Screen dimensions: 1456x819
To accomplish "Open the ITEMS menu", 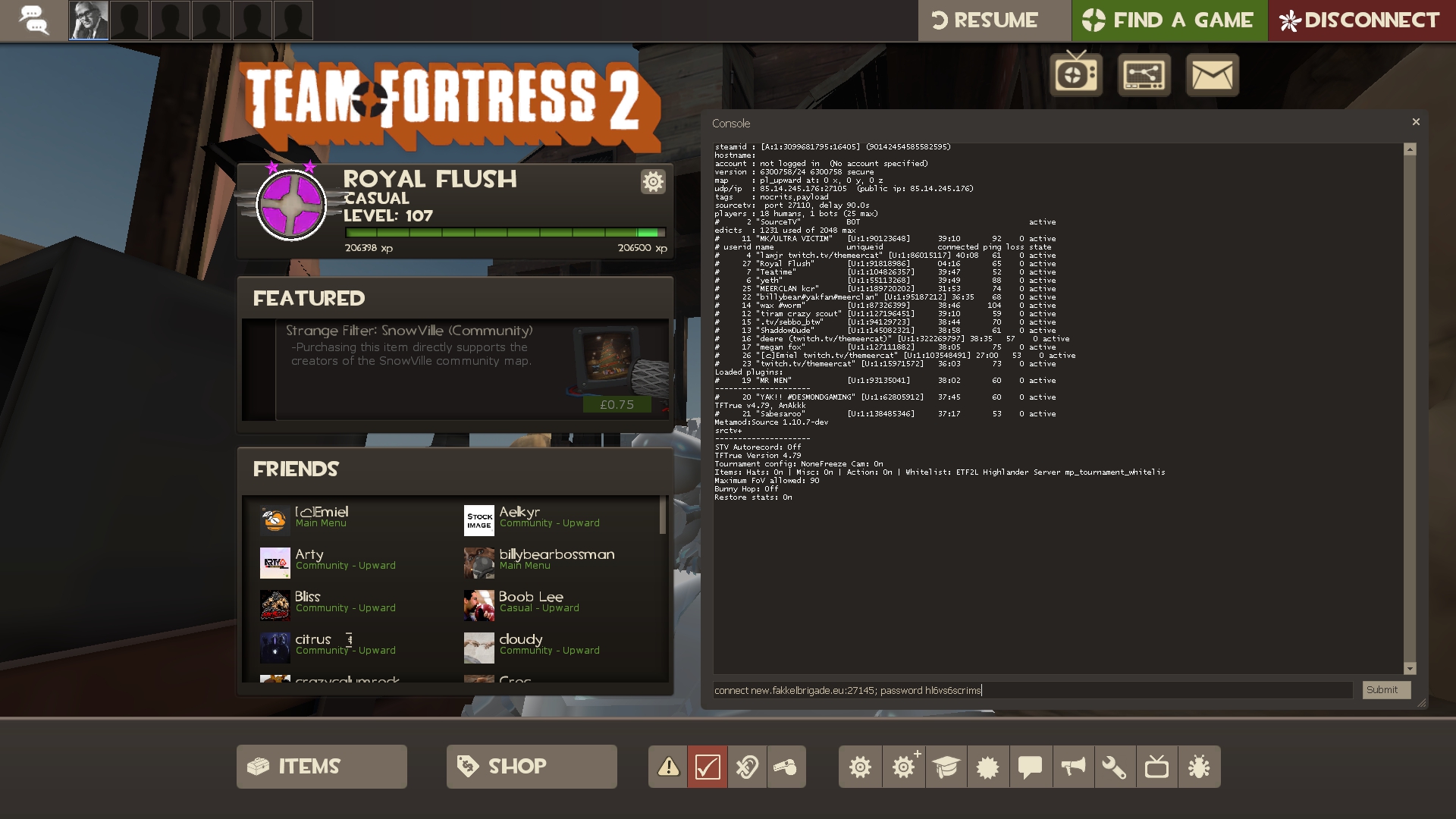I will pos(322,767).
